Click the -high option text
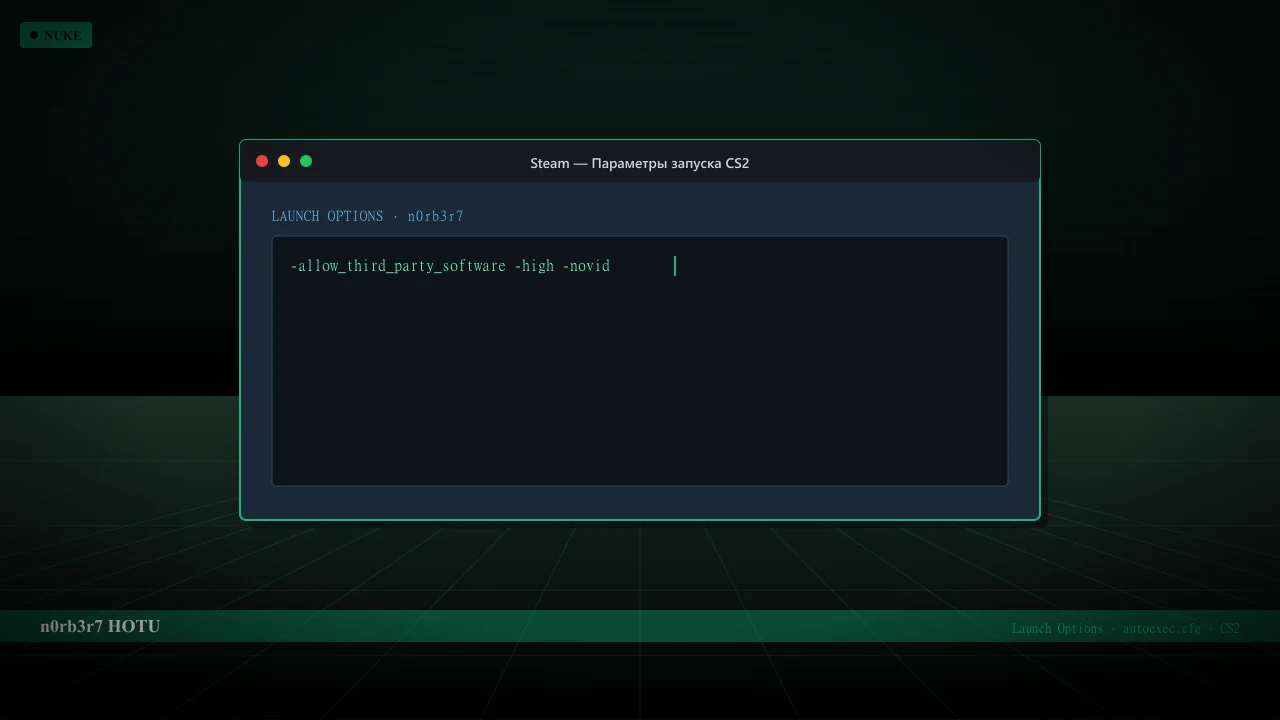This screenshot has width=1280, height=720. pyautogui.click(x=534, y=266)
